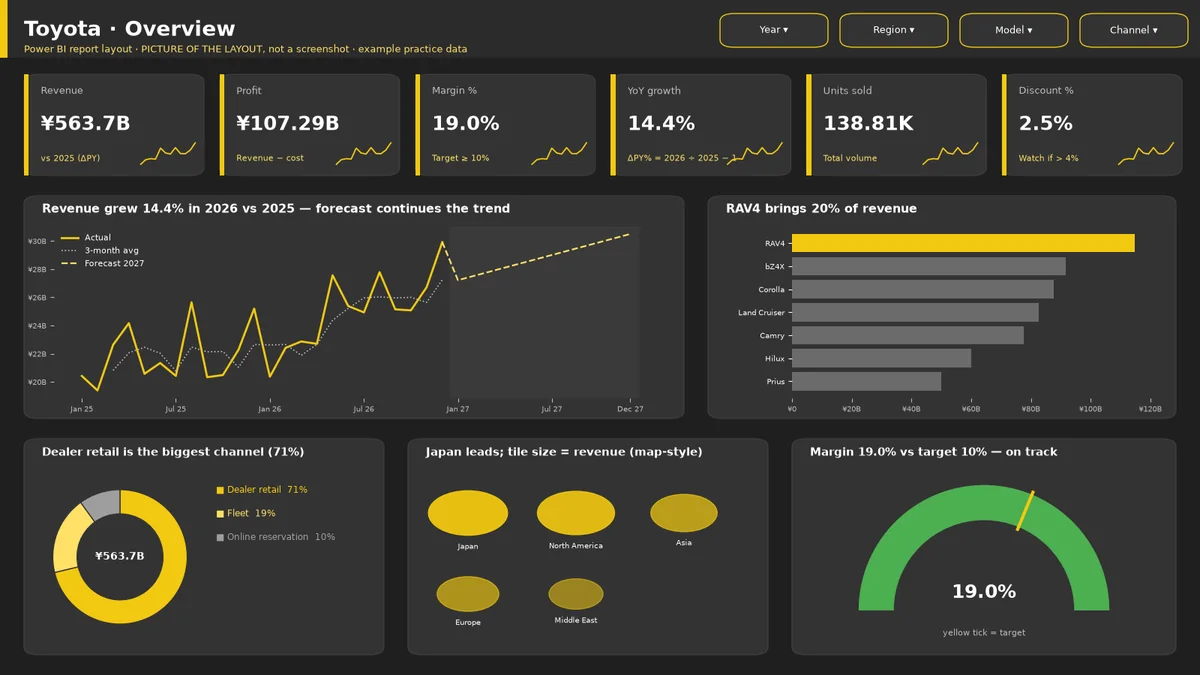Click the Forecast 2027 legend entry

pos(103,263)
